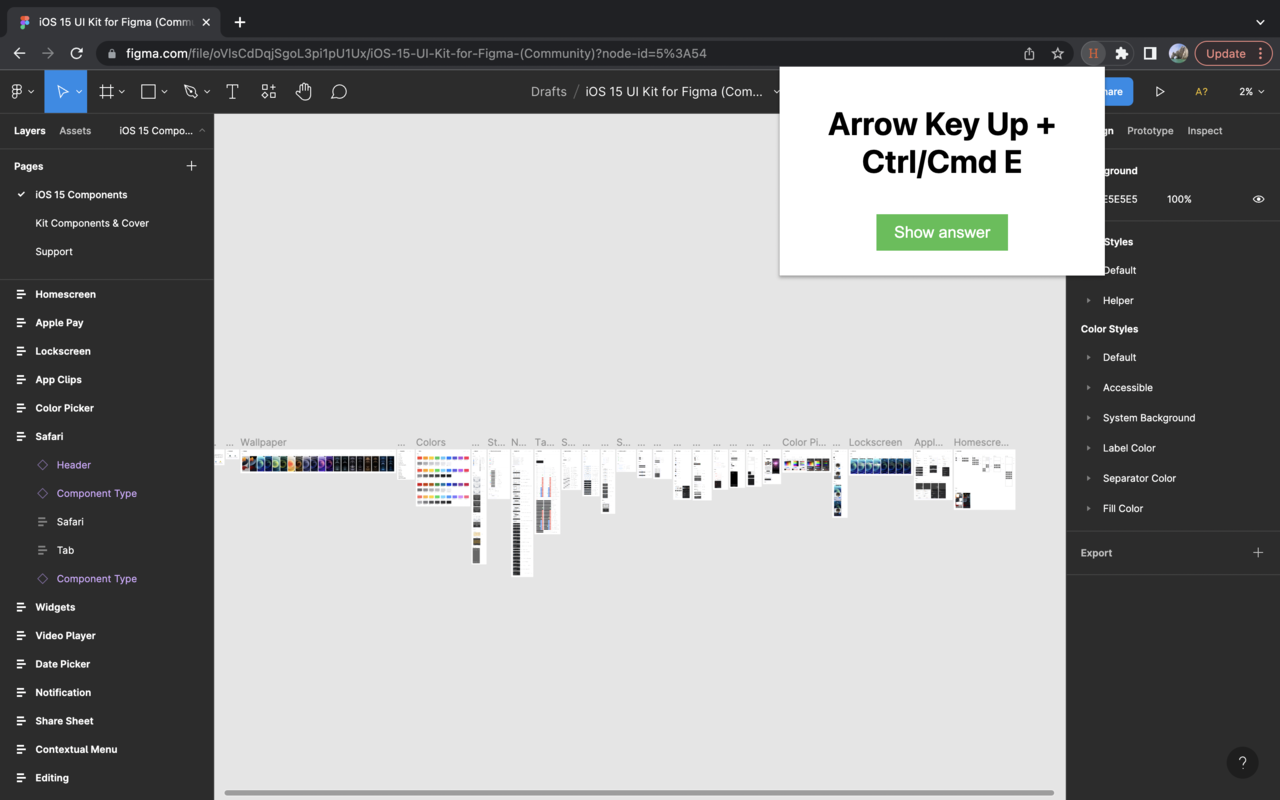Open the Drafts breadcrumb link
The width and height of the screenshot is (1280, 800).
click(x=549, y=91)
